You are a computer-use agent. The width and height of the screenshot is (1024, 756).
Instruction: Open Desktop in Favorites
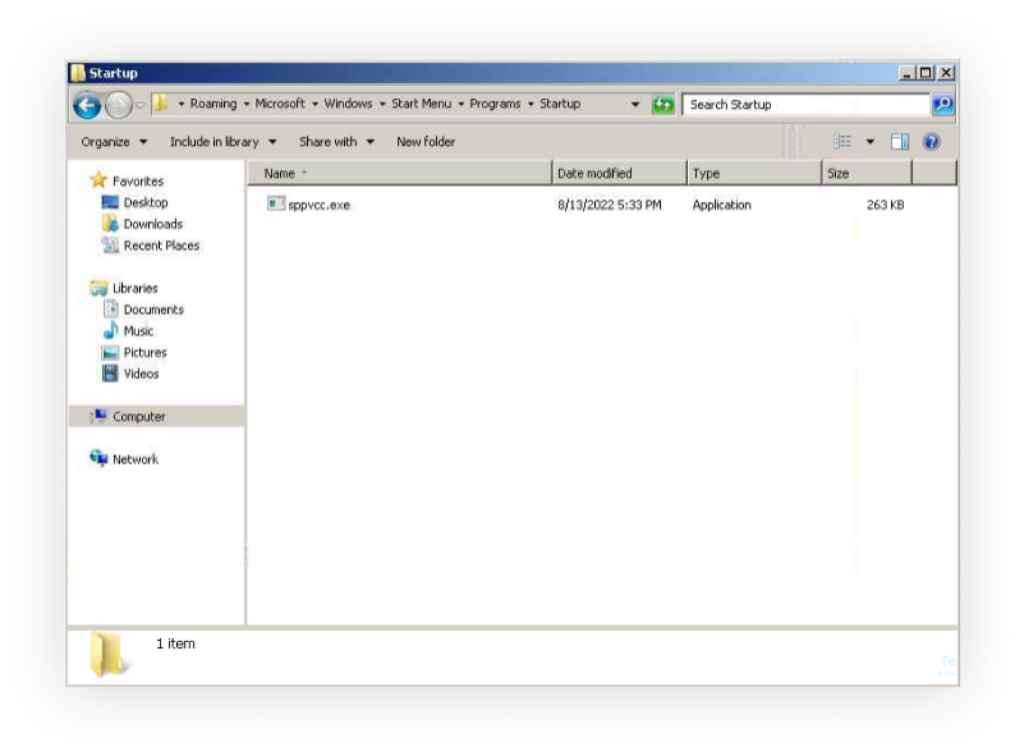point(146,203)
